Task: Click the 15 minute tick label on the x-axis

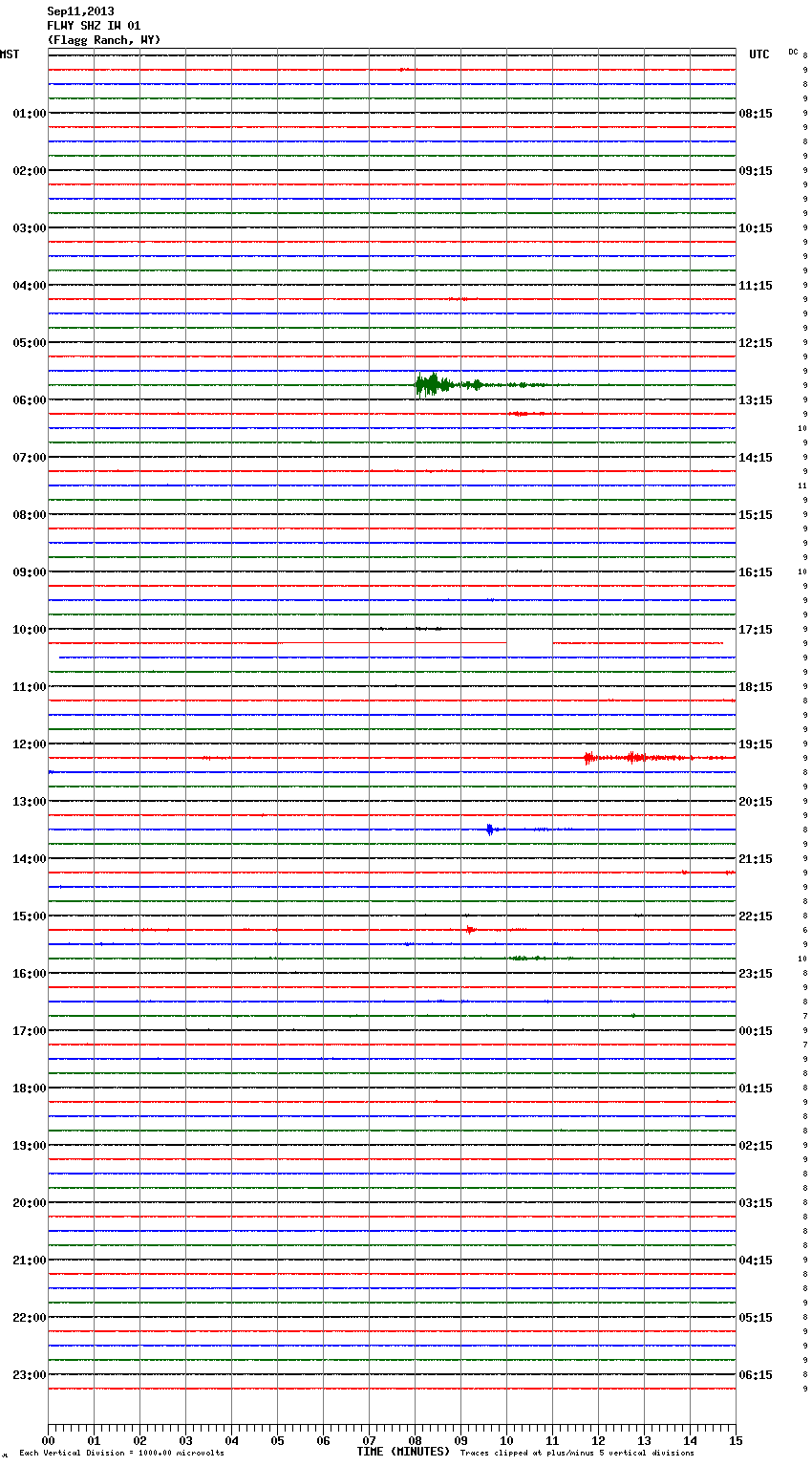Action: click(735, 1441)
